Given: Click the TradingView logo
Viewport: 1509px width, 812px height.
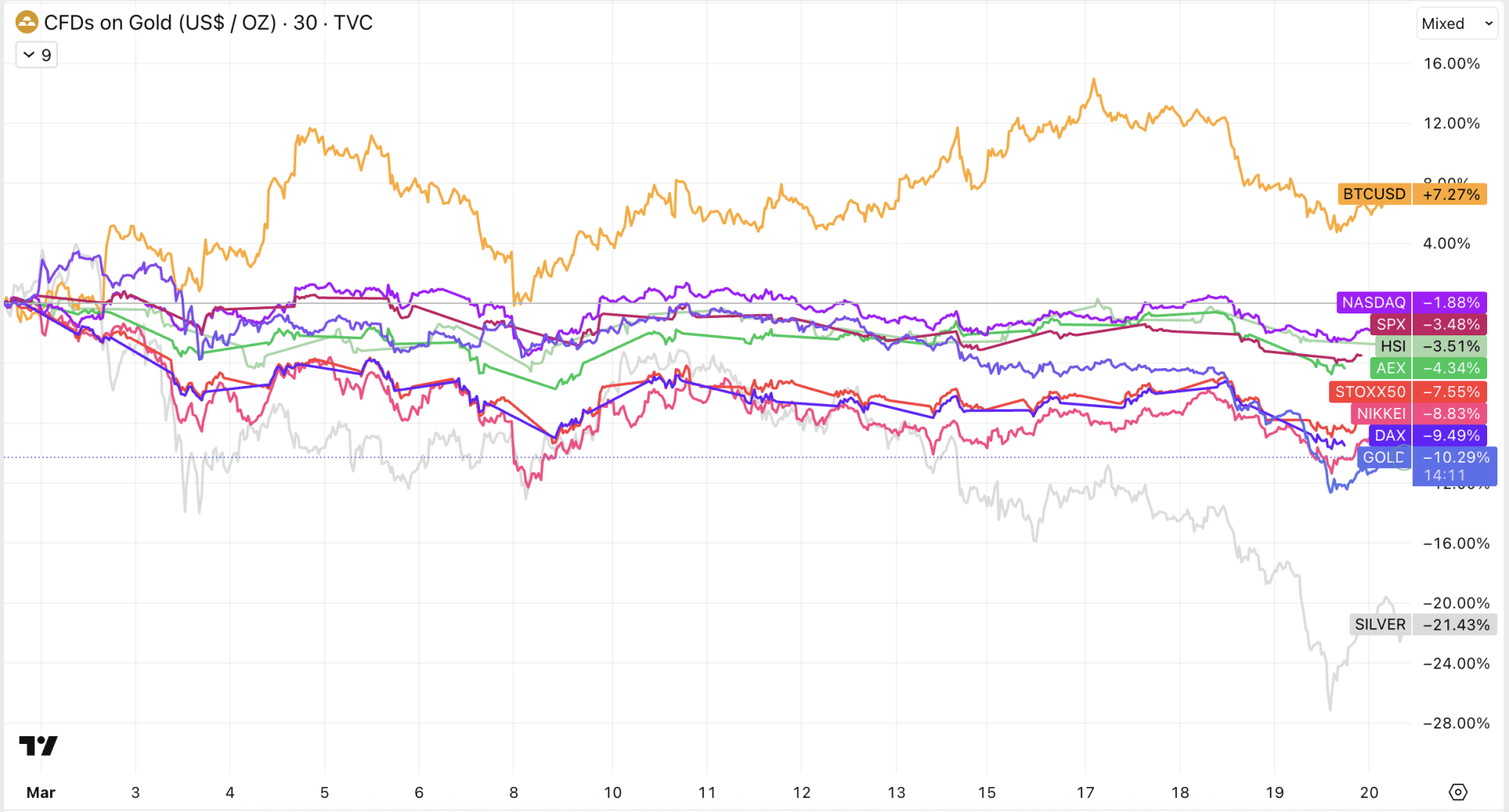Looking at the screenshot, I should (x=38, y=746).
